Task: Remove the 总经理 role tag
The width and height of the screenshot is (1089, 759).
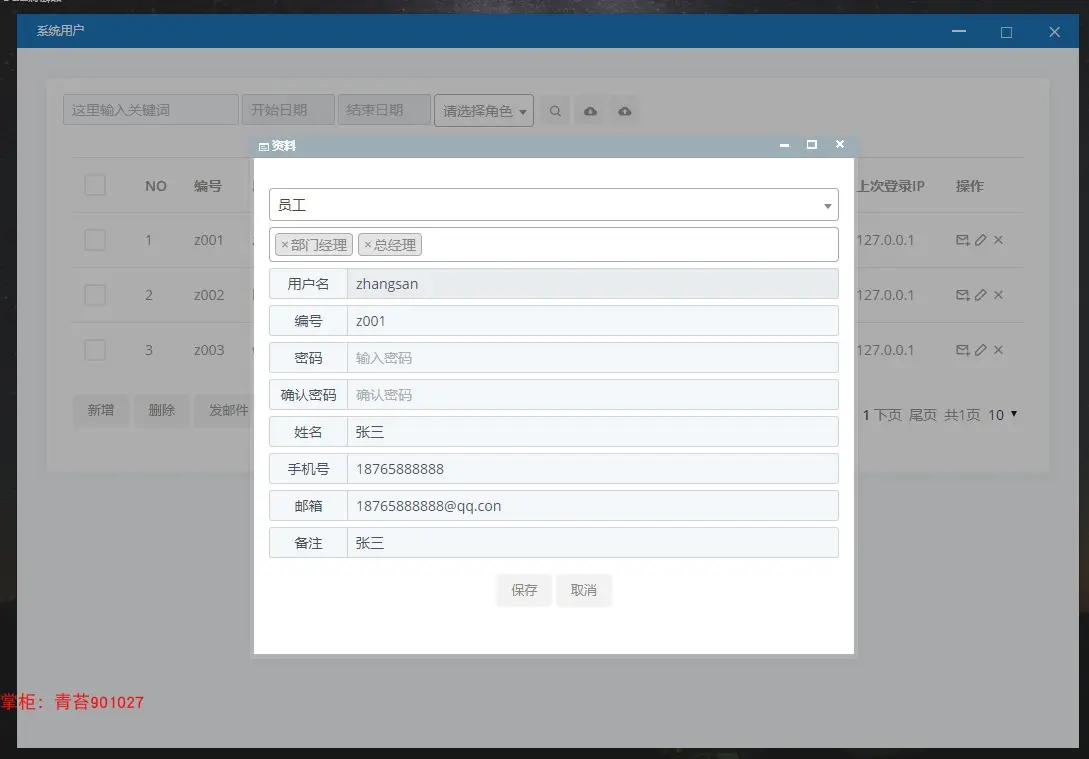Action: [x=368, y=244]
